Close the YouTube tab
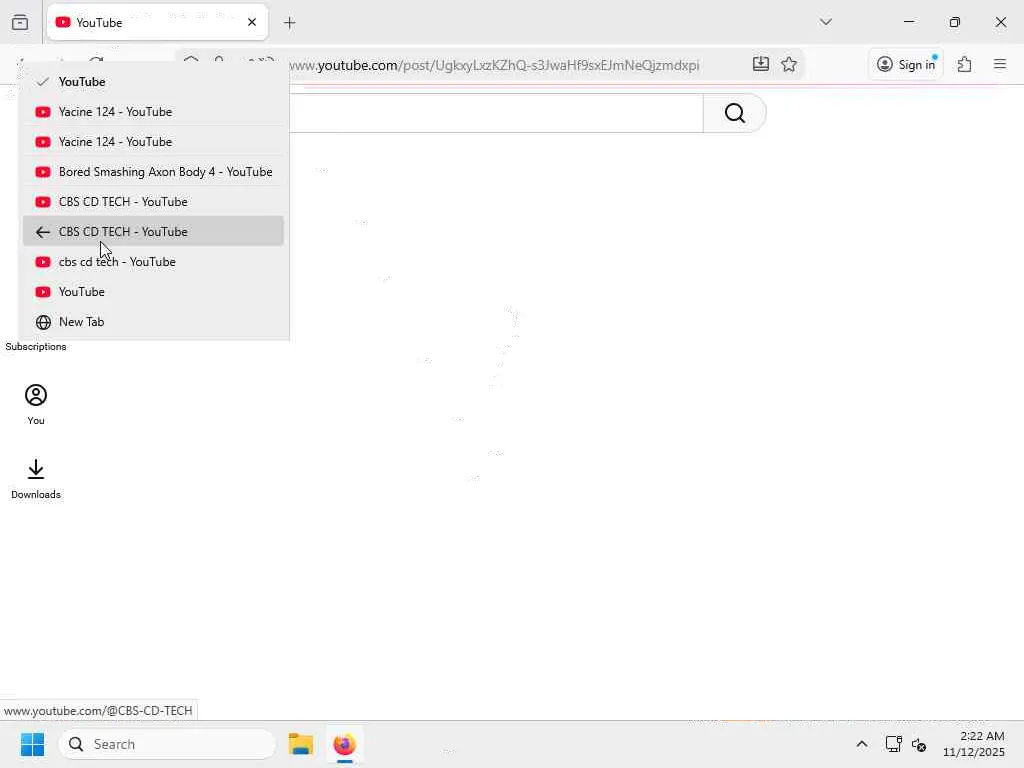1024x768 pixels. [x=251, y=22]
